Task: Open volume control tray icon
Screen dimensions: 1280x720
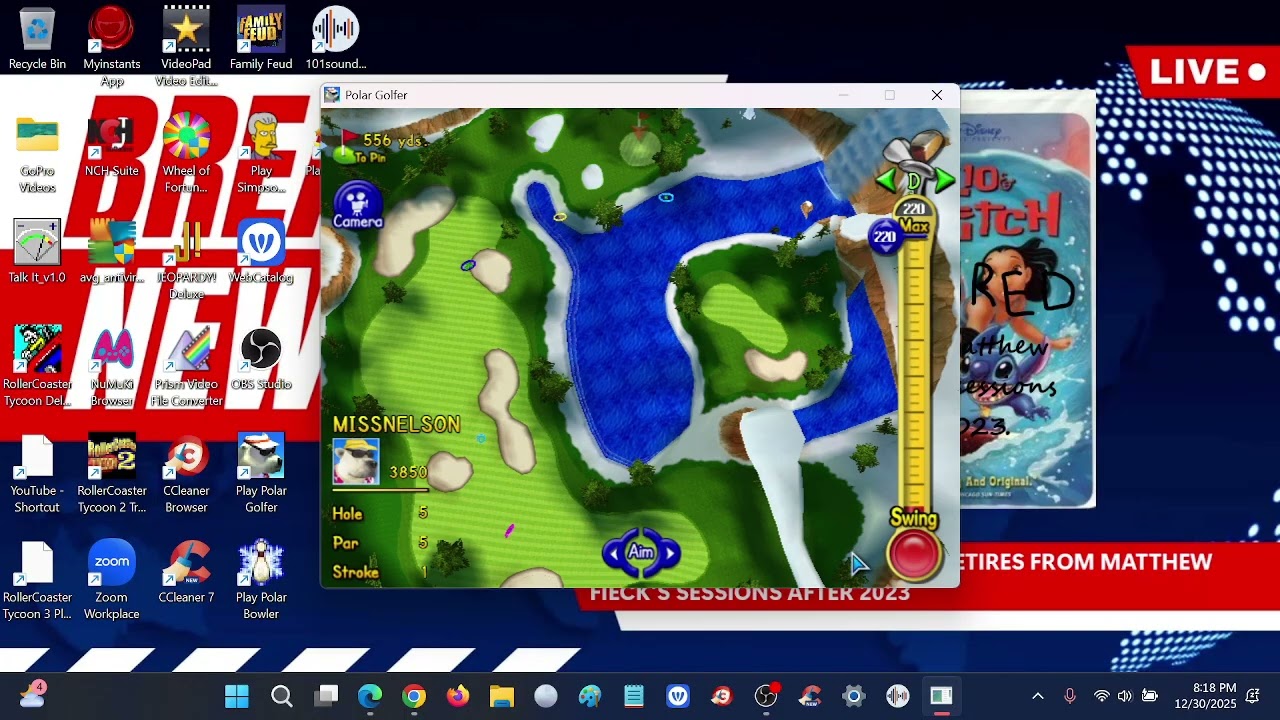Action: [1125, 696]
